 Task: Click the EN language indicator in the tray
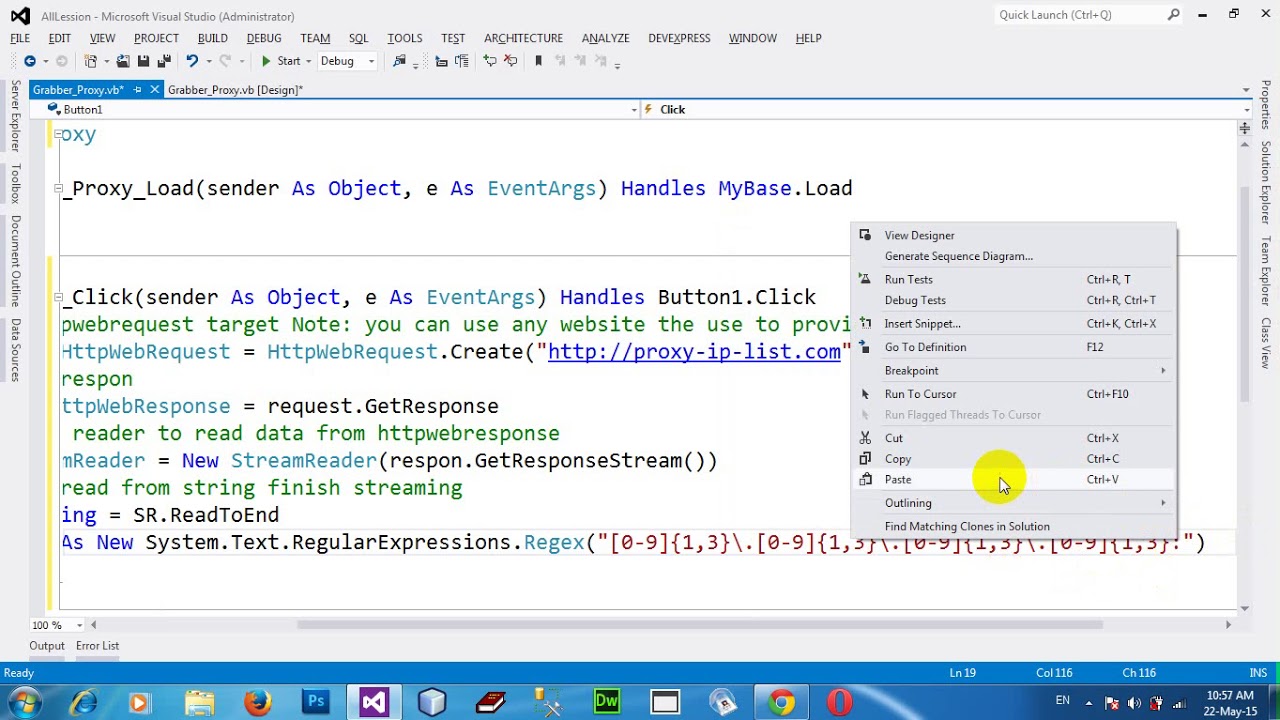pyautogui.click(x=1063, y=701)
